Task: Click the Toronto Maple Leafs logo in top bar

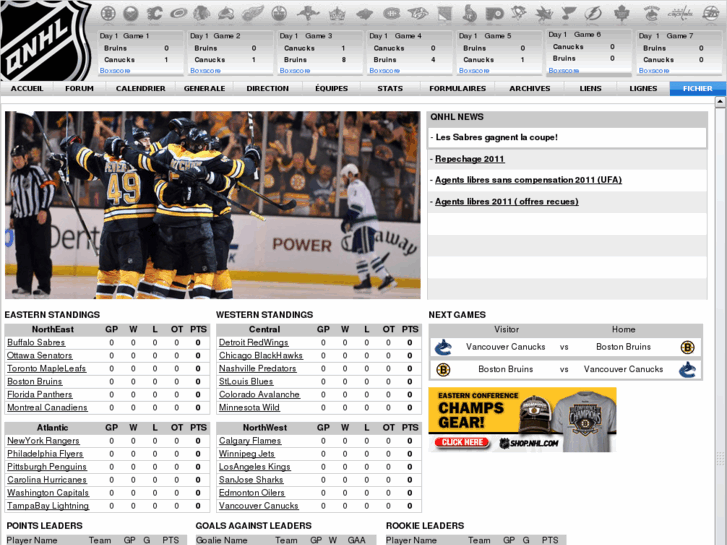Action: point(621,13)
